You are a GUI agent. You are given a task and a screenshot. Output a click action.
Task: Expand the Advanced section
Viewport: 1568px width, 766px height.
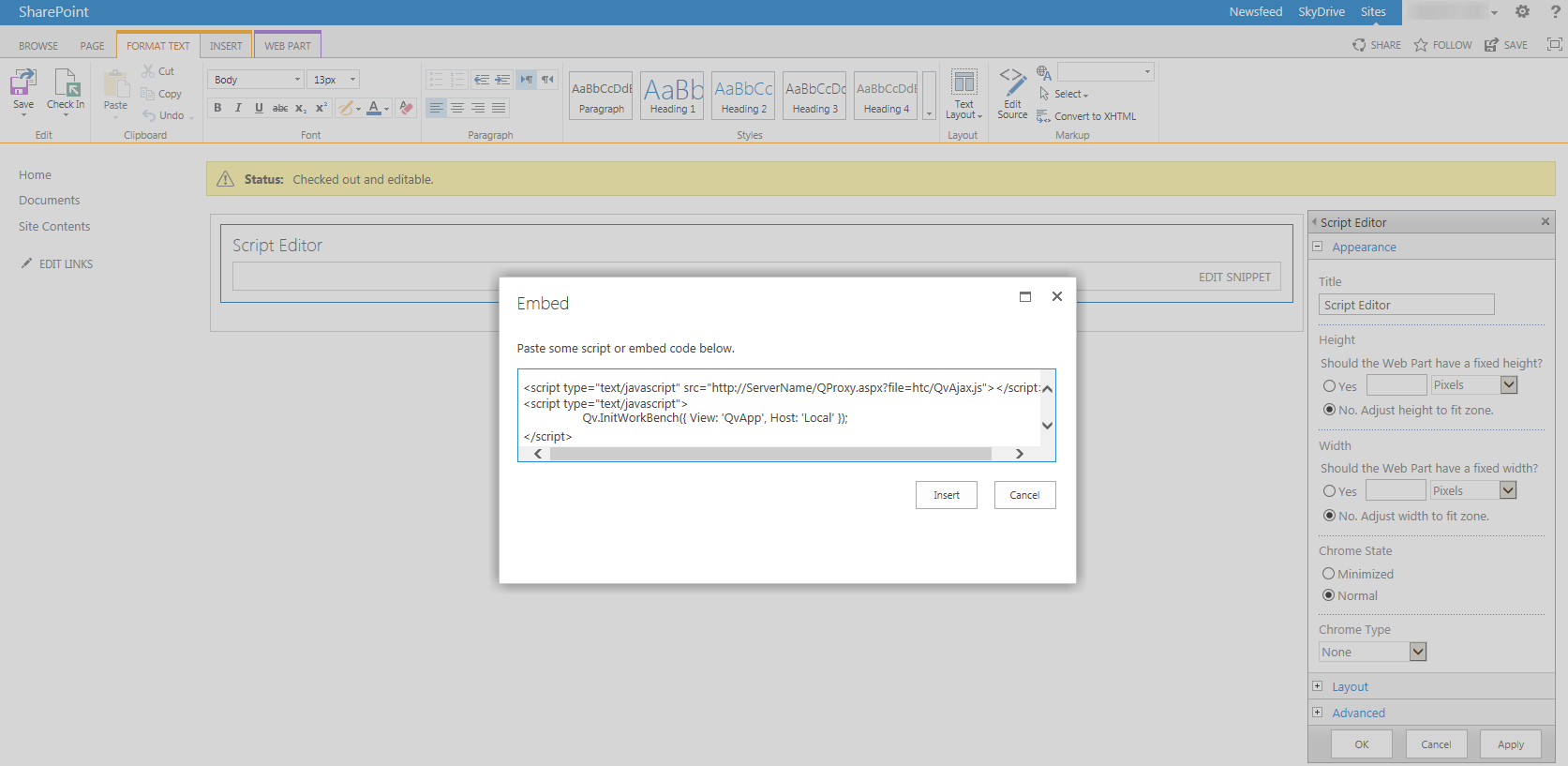point(1318,713)
